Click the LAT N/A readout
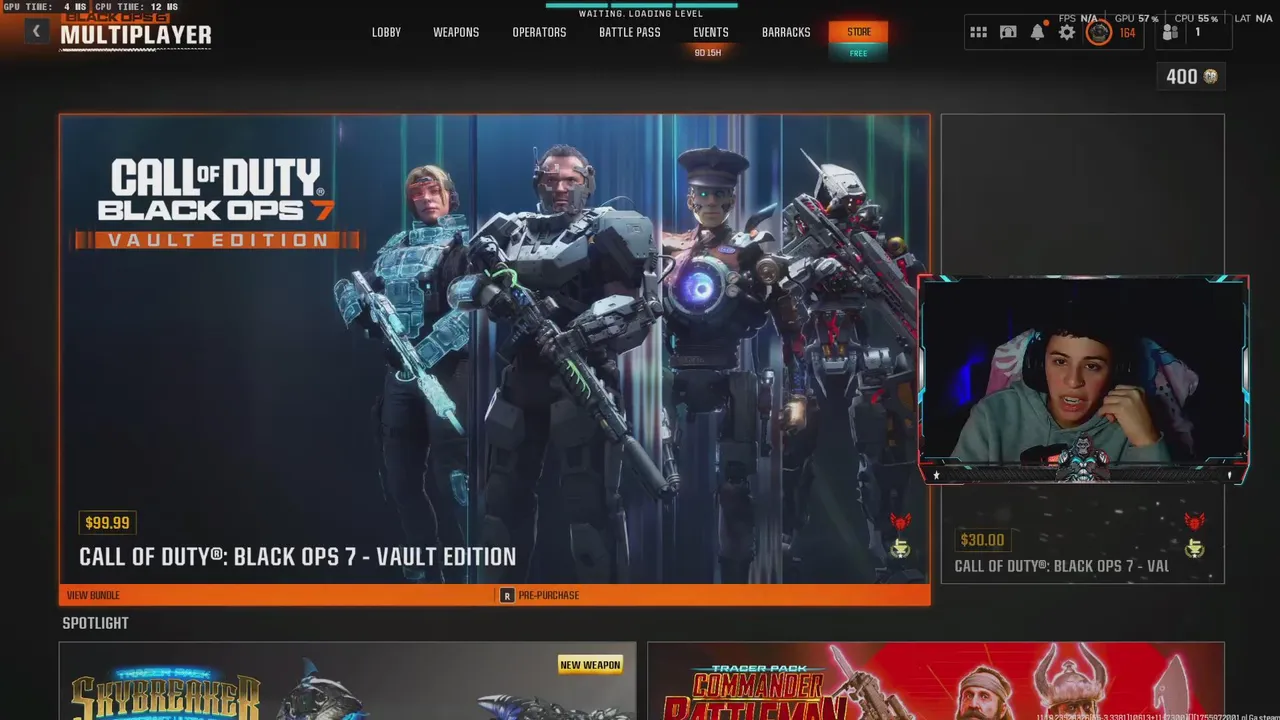 tap(1253, 18)
